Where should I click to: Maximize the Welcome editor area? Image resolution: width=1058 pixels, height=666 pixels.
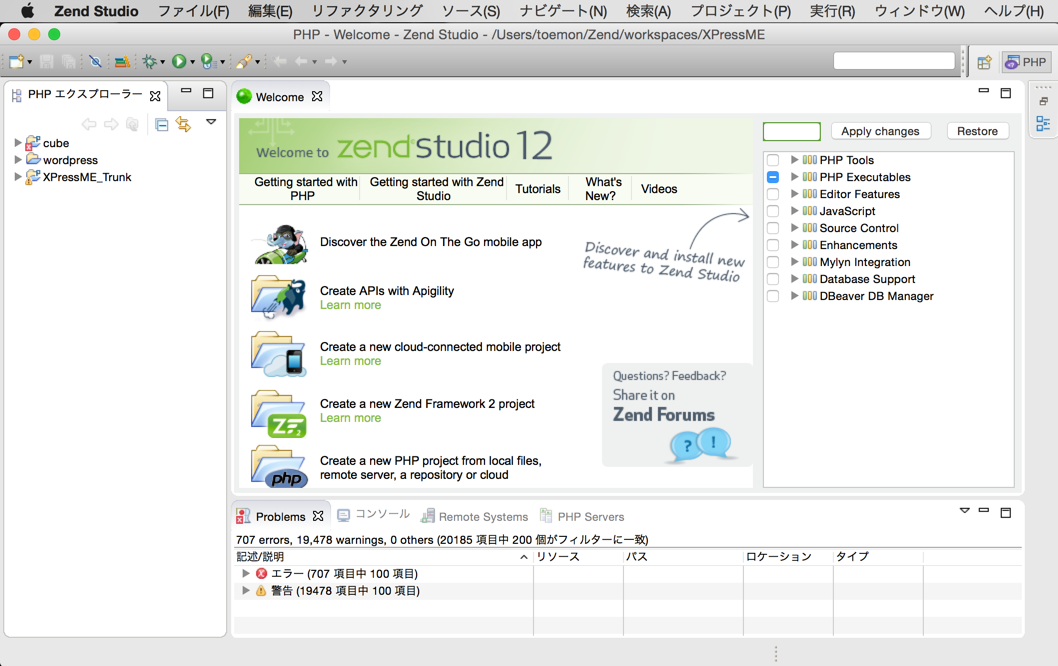tap(1005, 93)
